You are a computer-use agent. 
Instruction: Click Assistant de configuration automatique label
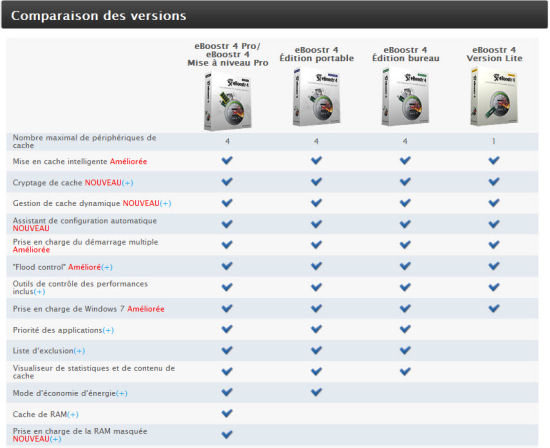pos(85,225)
